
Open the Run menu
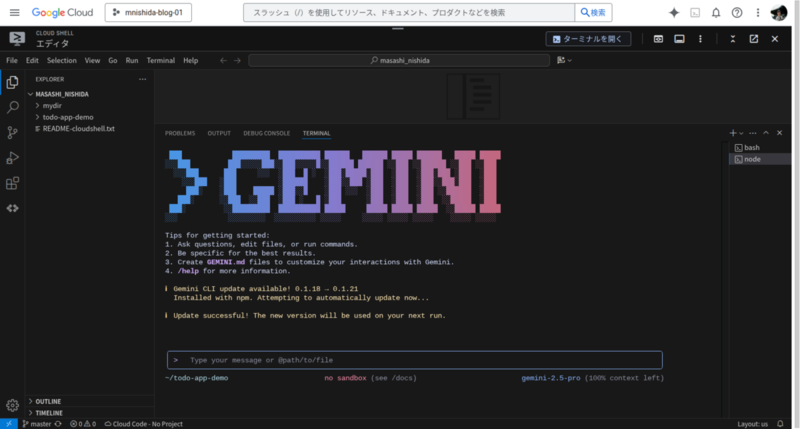point(132,60)
